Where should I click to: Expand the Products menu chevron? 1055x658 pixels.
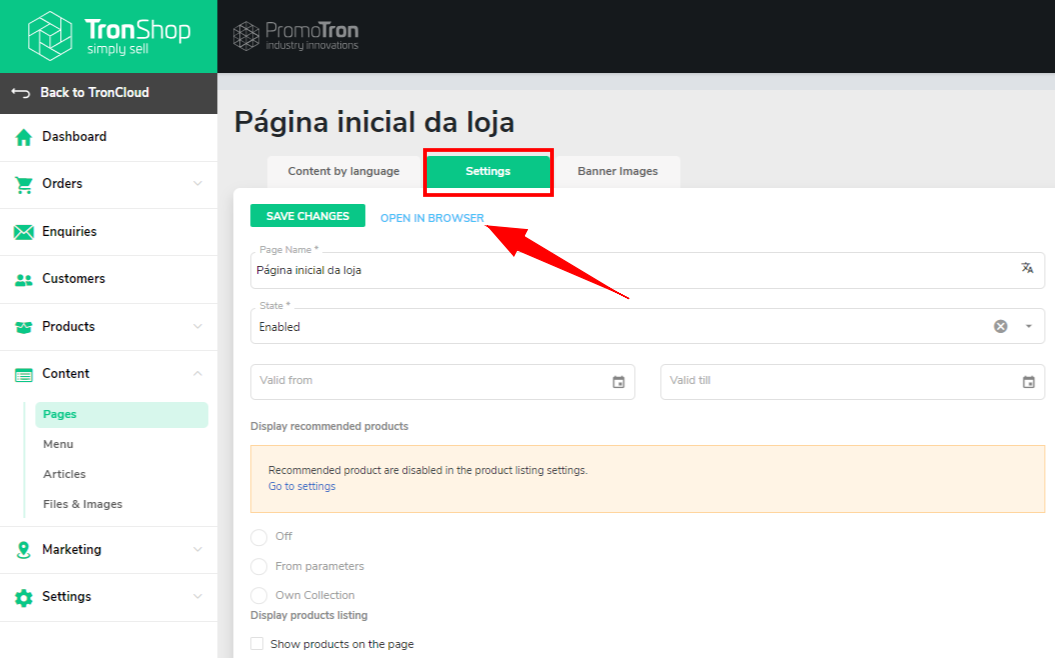tap(198, 326)
